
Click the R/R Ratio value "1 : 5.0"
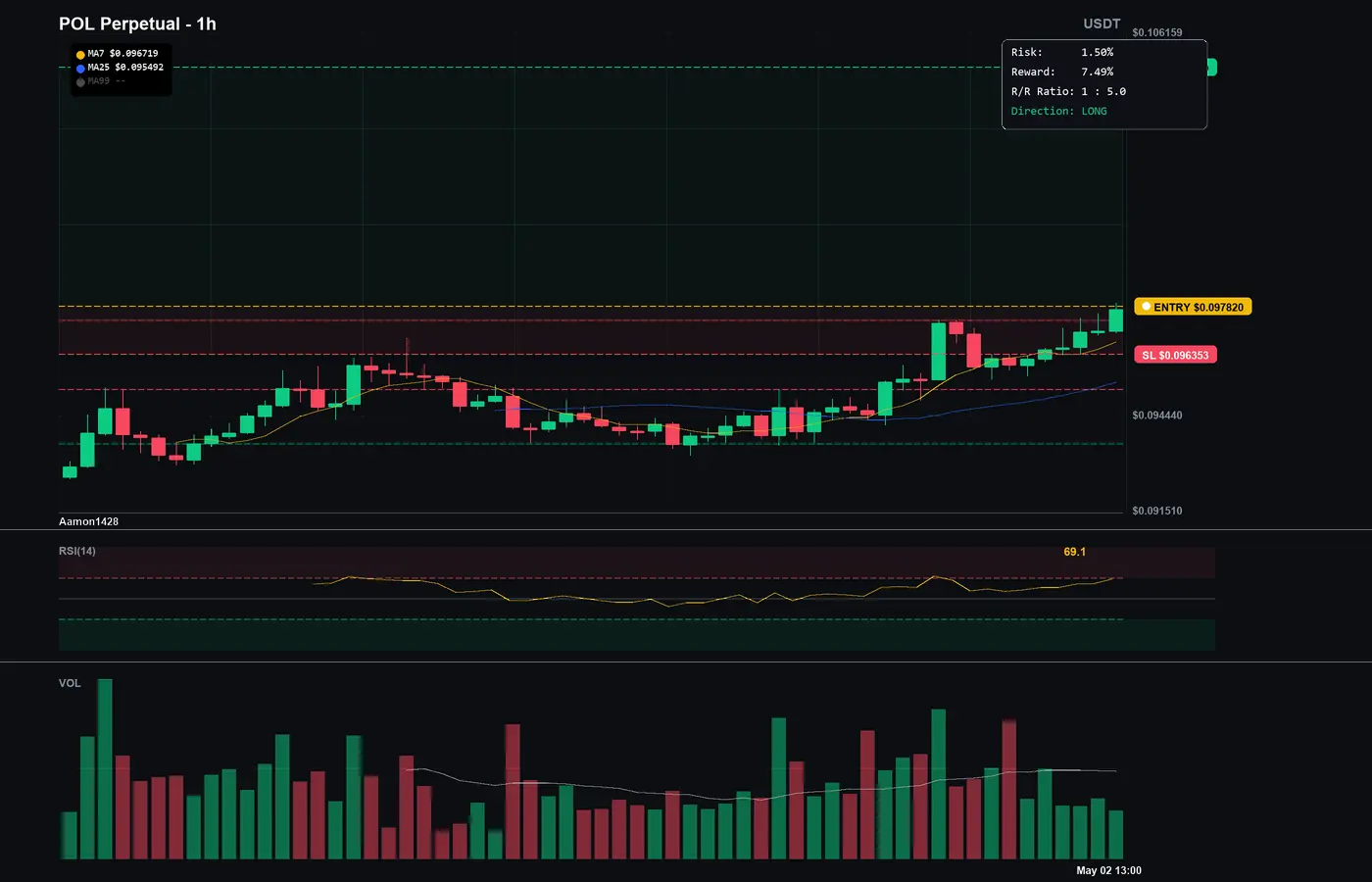coord(1103,91)
